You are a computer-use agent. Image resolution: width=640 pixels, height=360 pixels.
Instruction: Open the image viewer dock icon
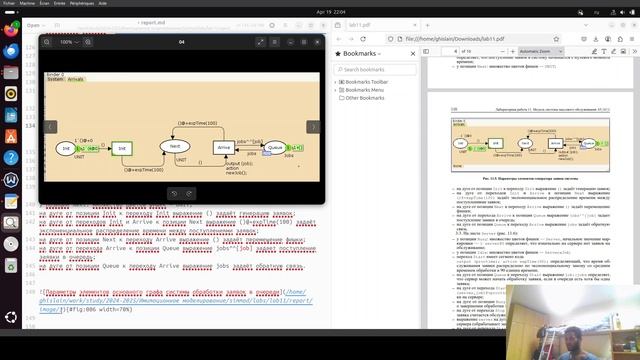(x=11, y=222)
